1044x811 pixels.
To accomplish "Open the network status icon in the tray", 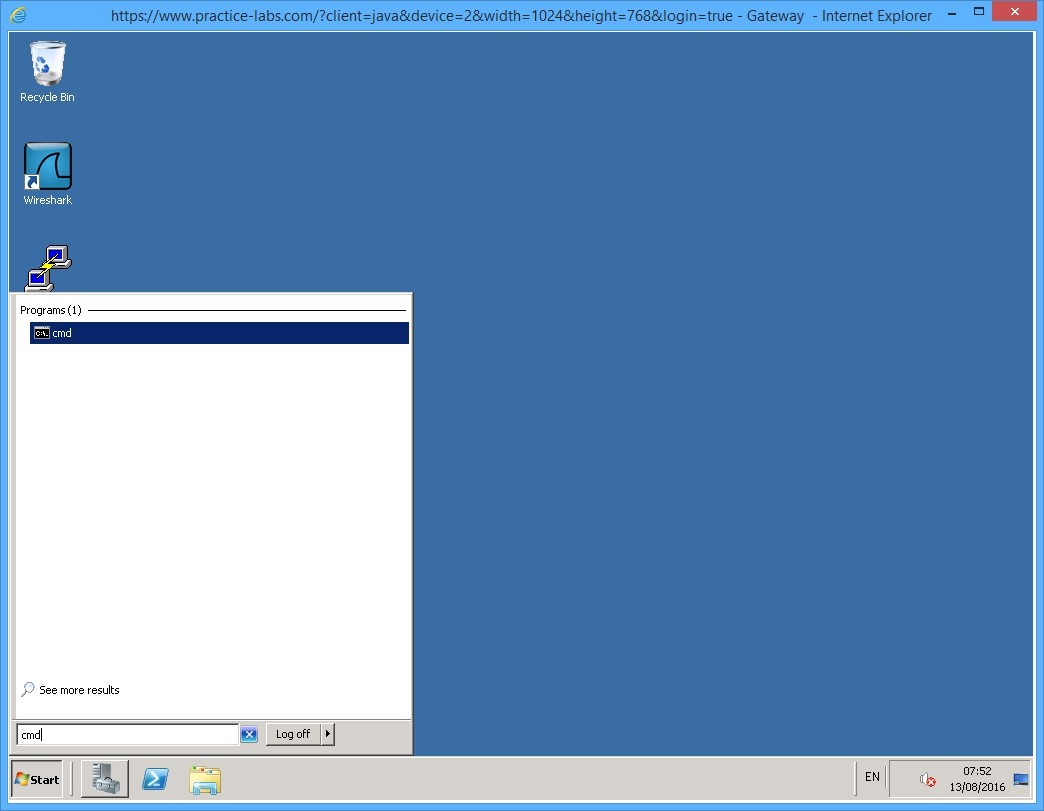I will click(1020, 777).
